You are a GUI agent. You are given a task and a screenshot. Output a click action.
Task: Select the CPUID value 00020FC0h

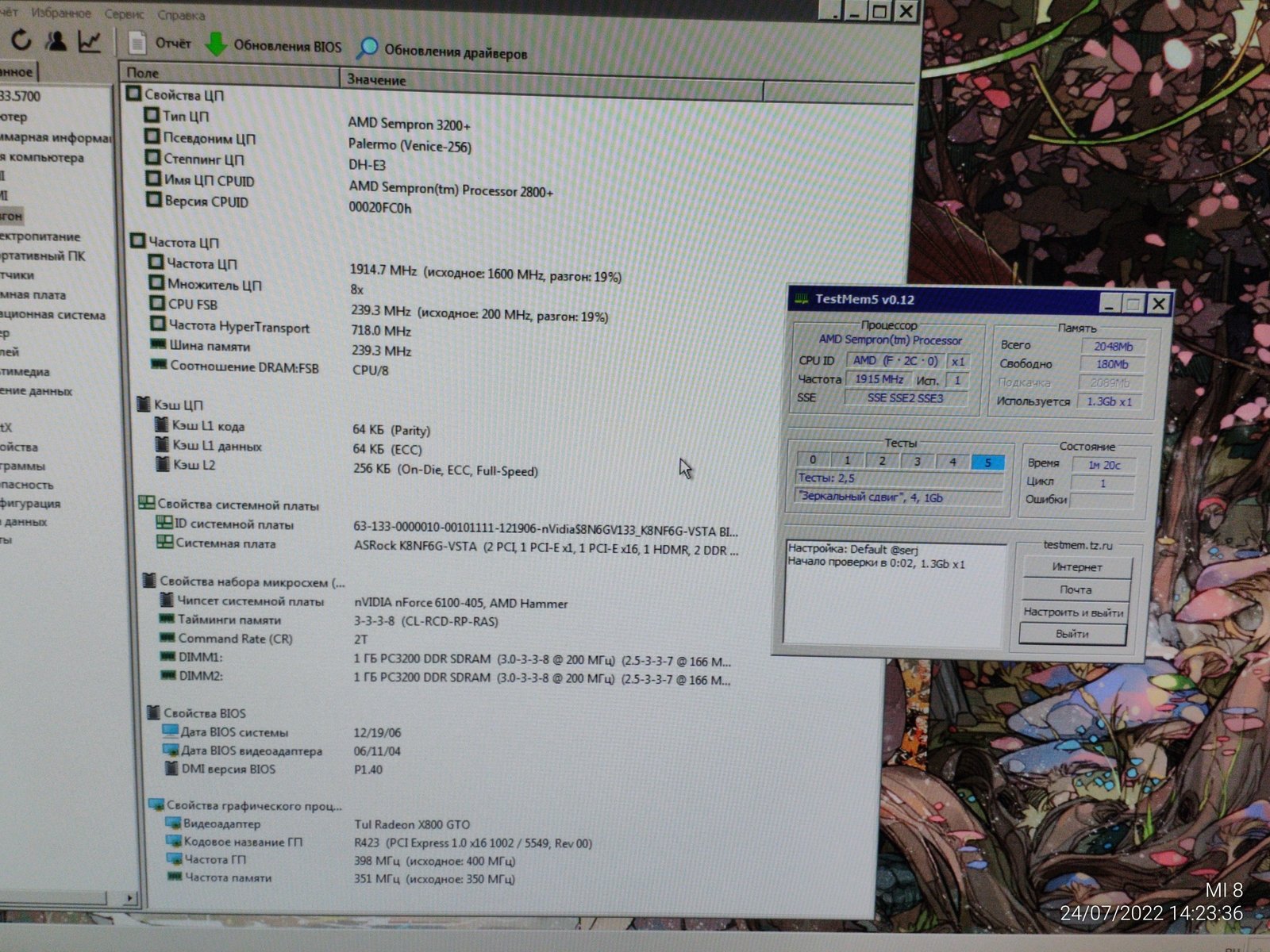coord(380,208)
